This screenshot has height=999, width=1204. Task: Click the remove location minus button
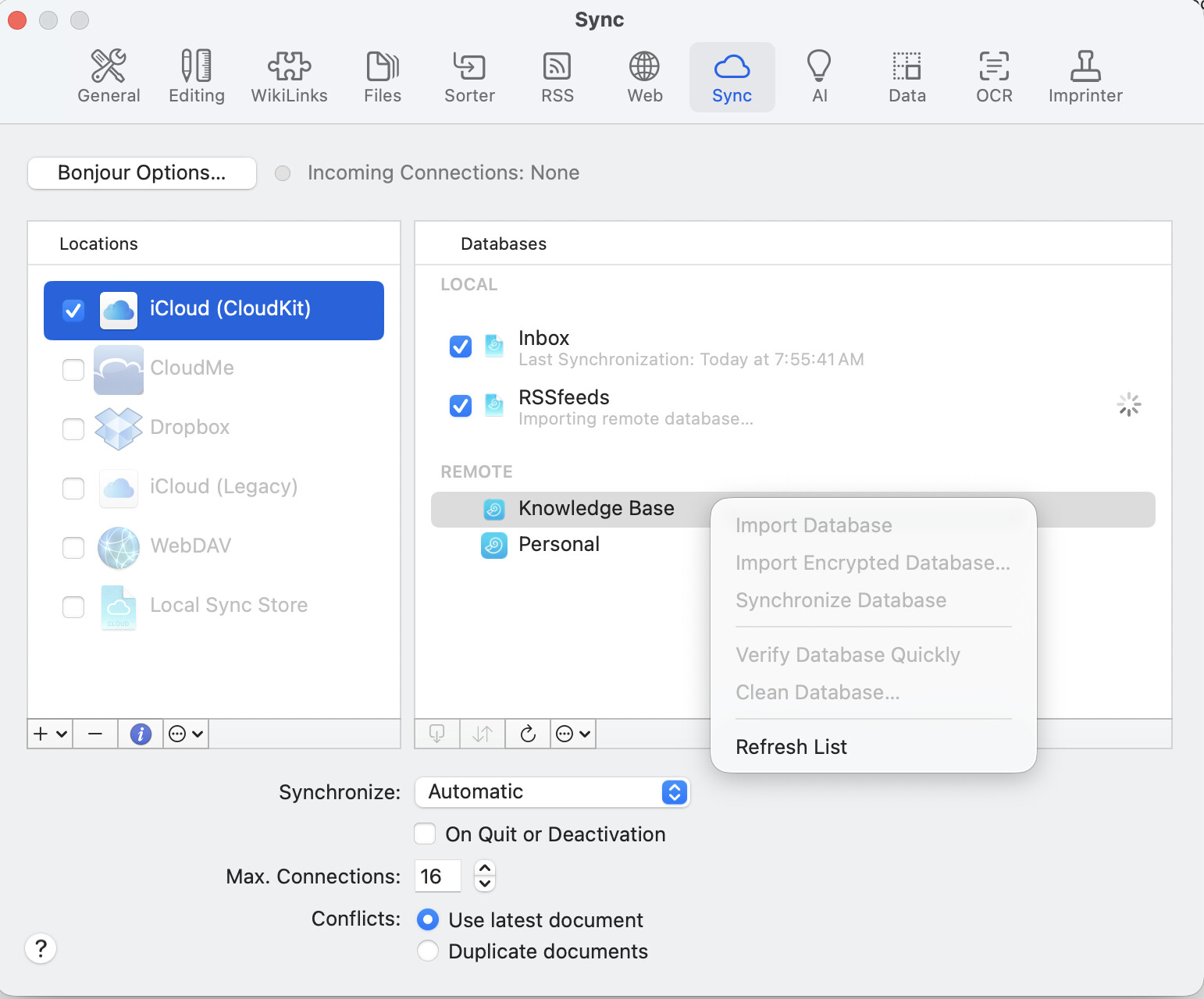tap(95, 734)
